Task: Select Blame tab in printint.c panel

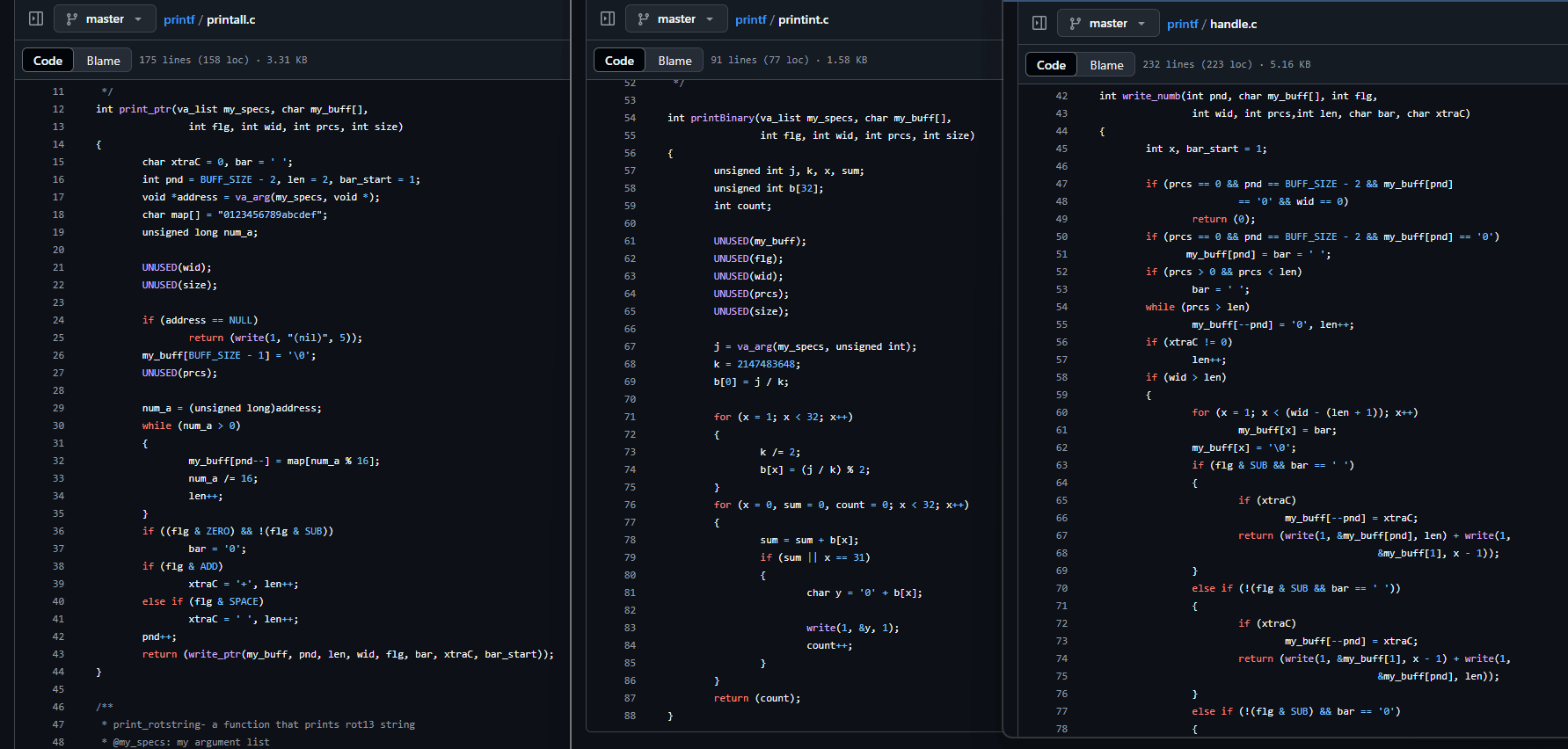Action: click(675, 61)
